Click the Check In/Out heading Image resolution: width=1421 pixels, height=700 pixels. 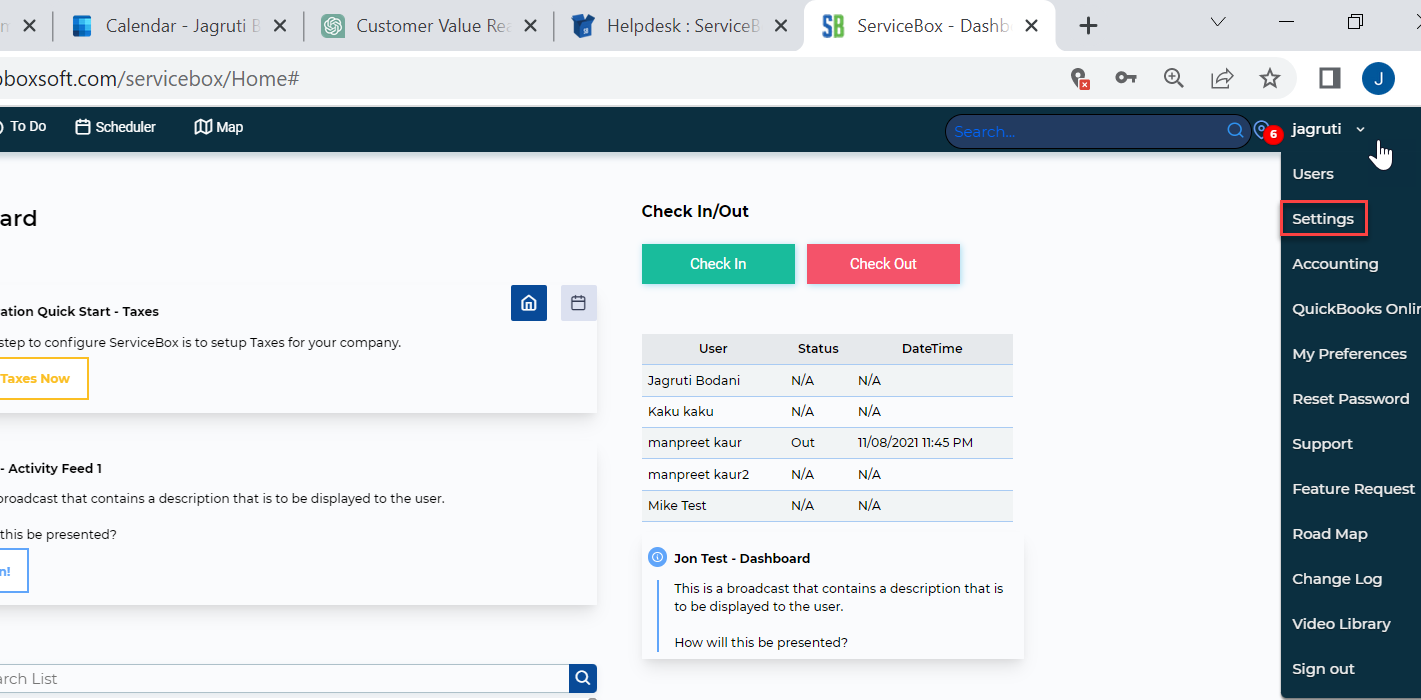[x=695, y=211]
